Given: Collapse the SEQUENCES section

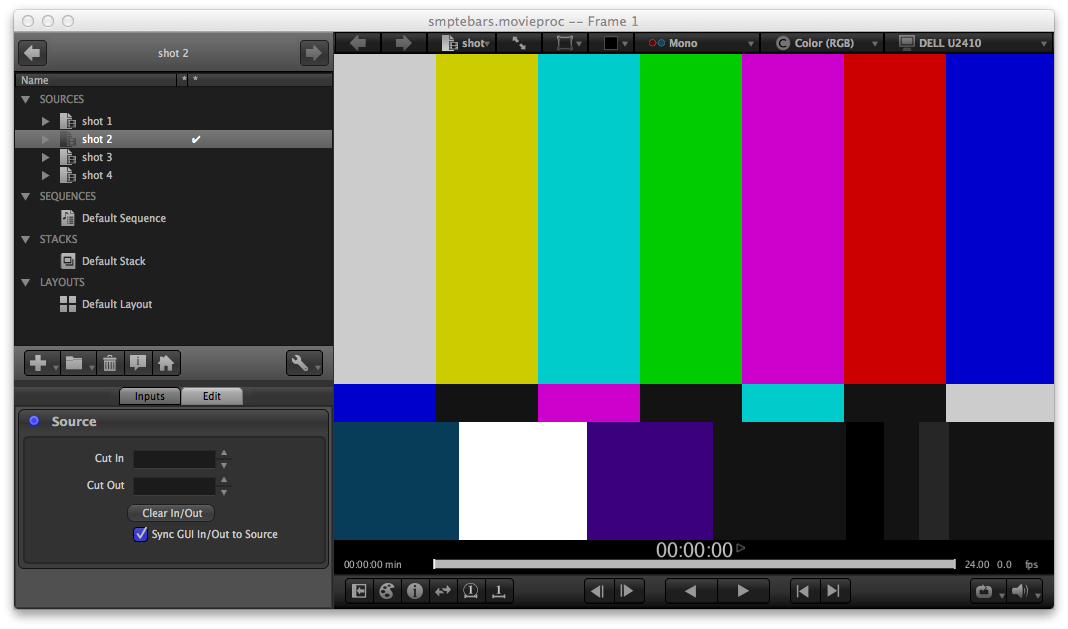Looking at the screenshot, I should pyautogui.click(x=26, y=196).
